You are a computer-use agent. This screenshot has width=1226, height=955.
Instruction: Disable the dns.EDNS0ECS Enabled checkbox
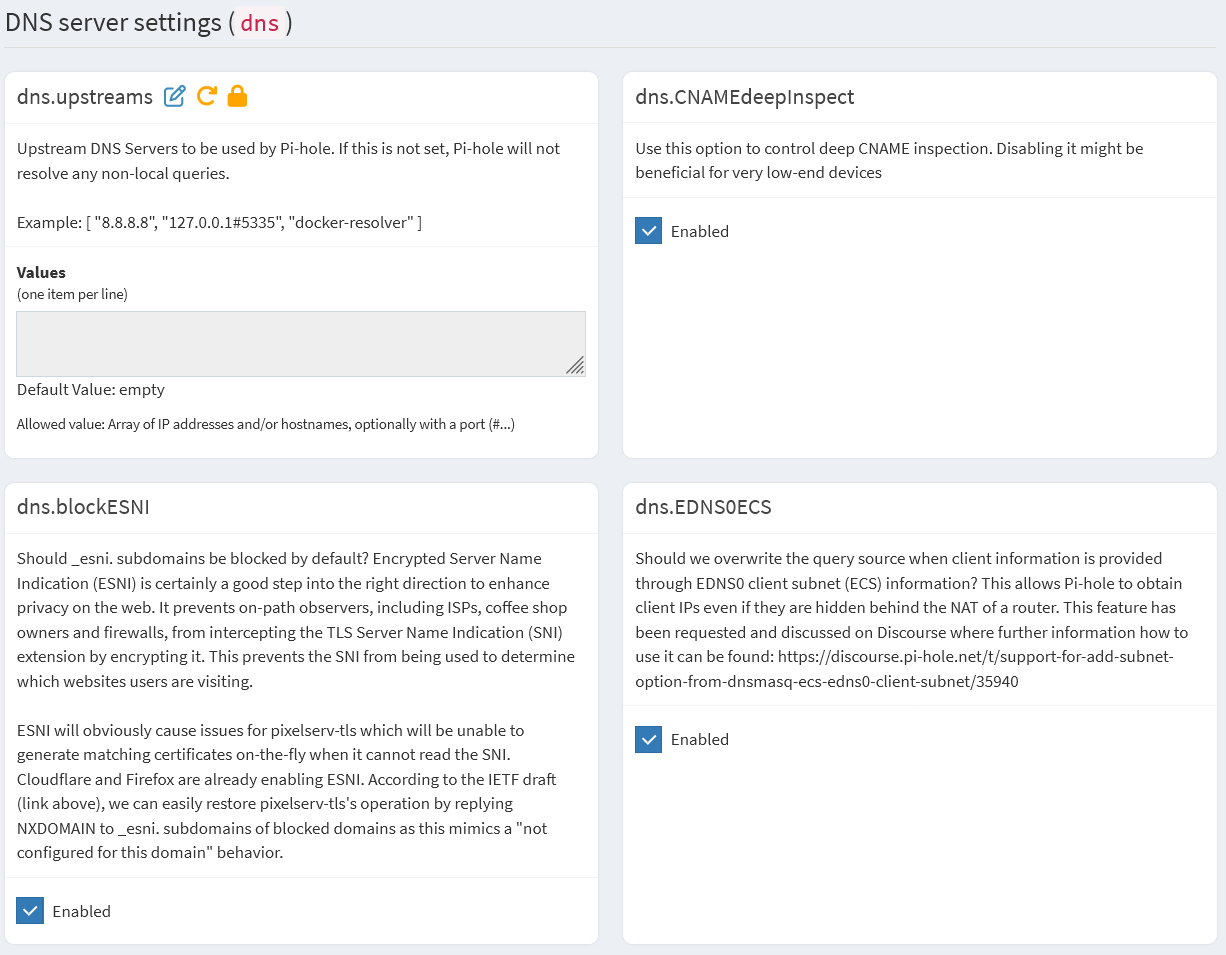point(649,739)
